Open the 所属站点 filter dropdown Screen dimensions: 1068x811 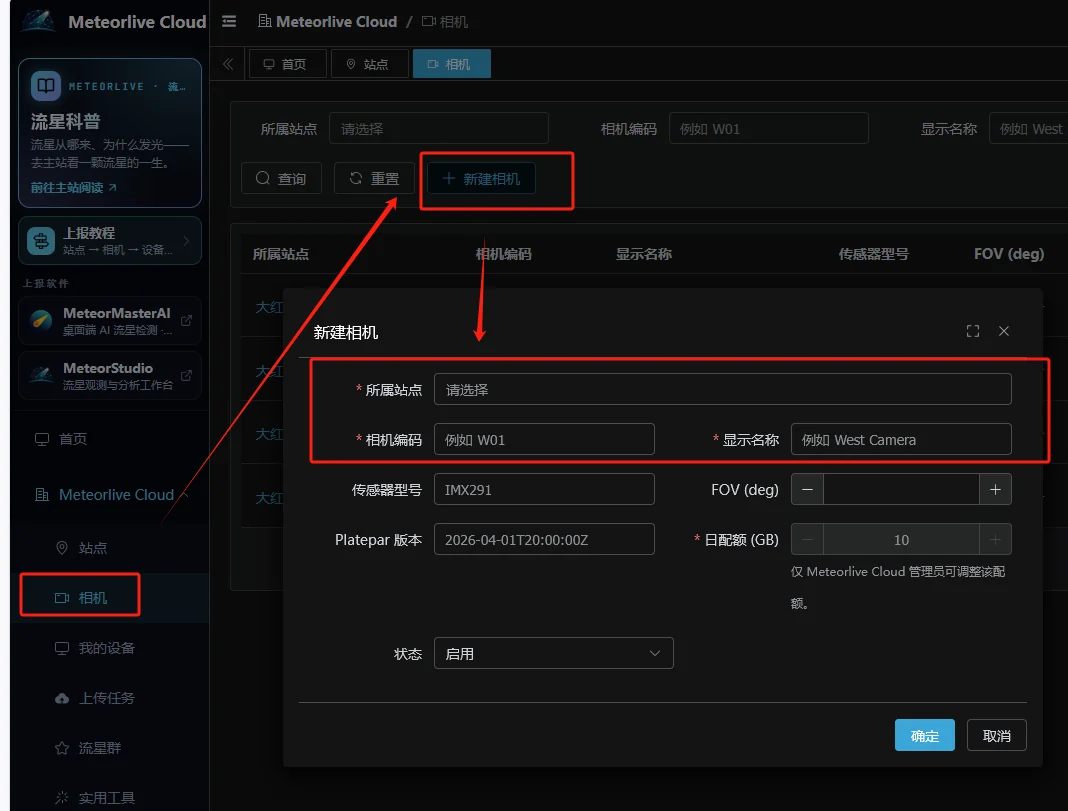coord(439,129)
